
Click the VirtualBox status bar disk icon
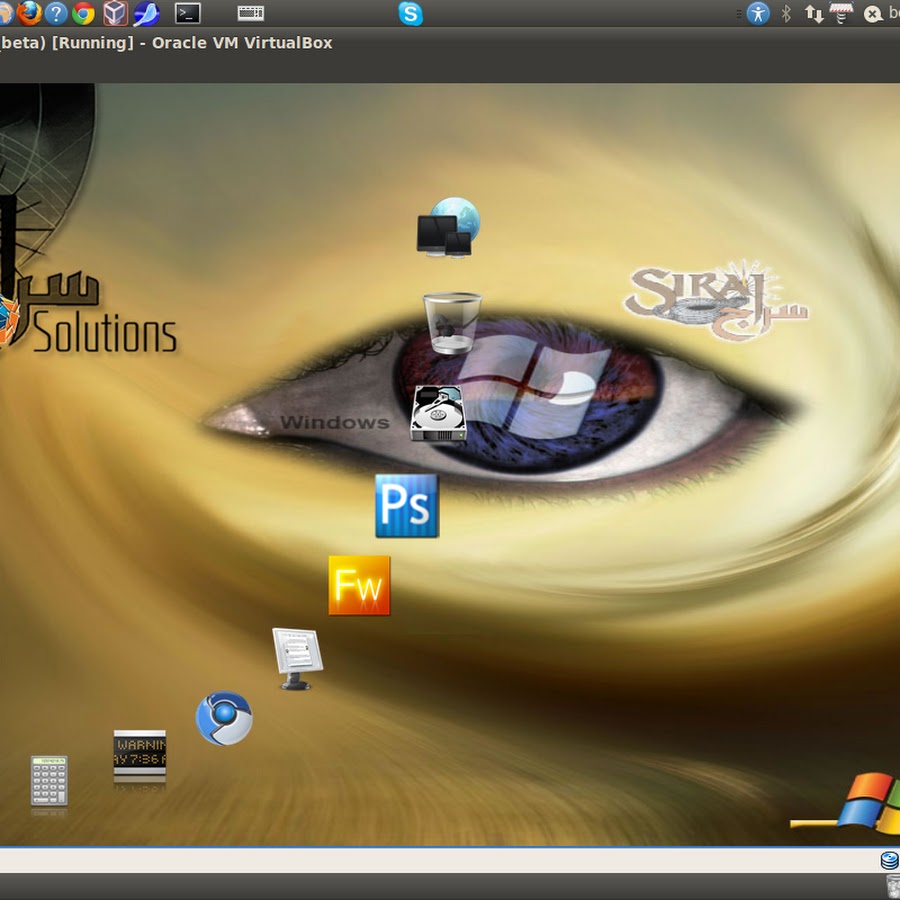889,860
